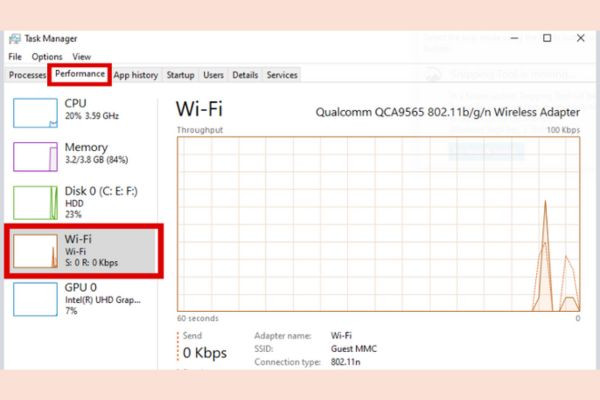Click the Send 0 Kbps value
Image resolution: width=600 pixels, height=400 pixels.
[205, 353]
